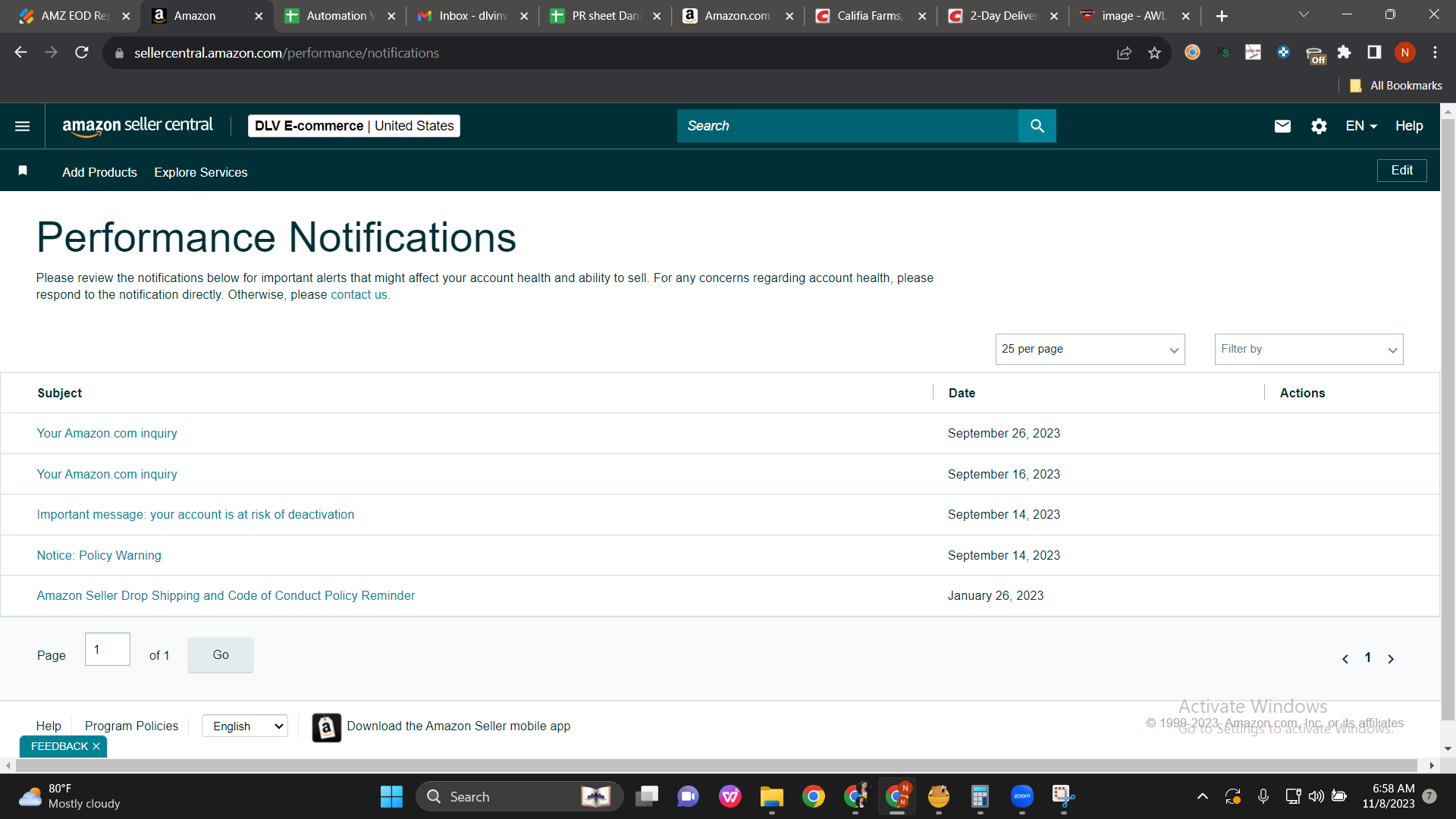Viewport: 1456px width, 819px height.
Task: Open the Seller Central hamburger menu
Action: coord(23,126)
